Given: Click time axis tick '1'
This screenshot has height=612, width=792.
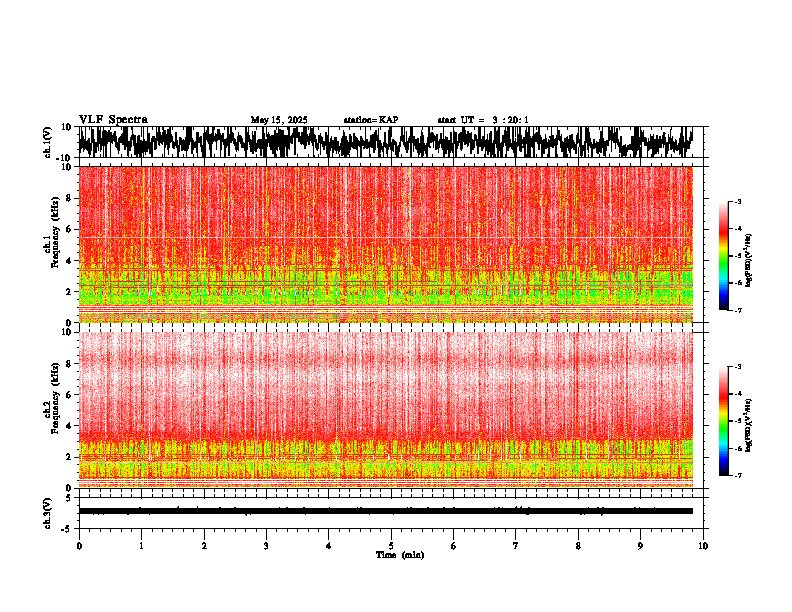Looking at the screenshot, I should pyautogui.click(x=141, y=546).
